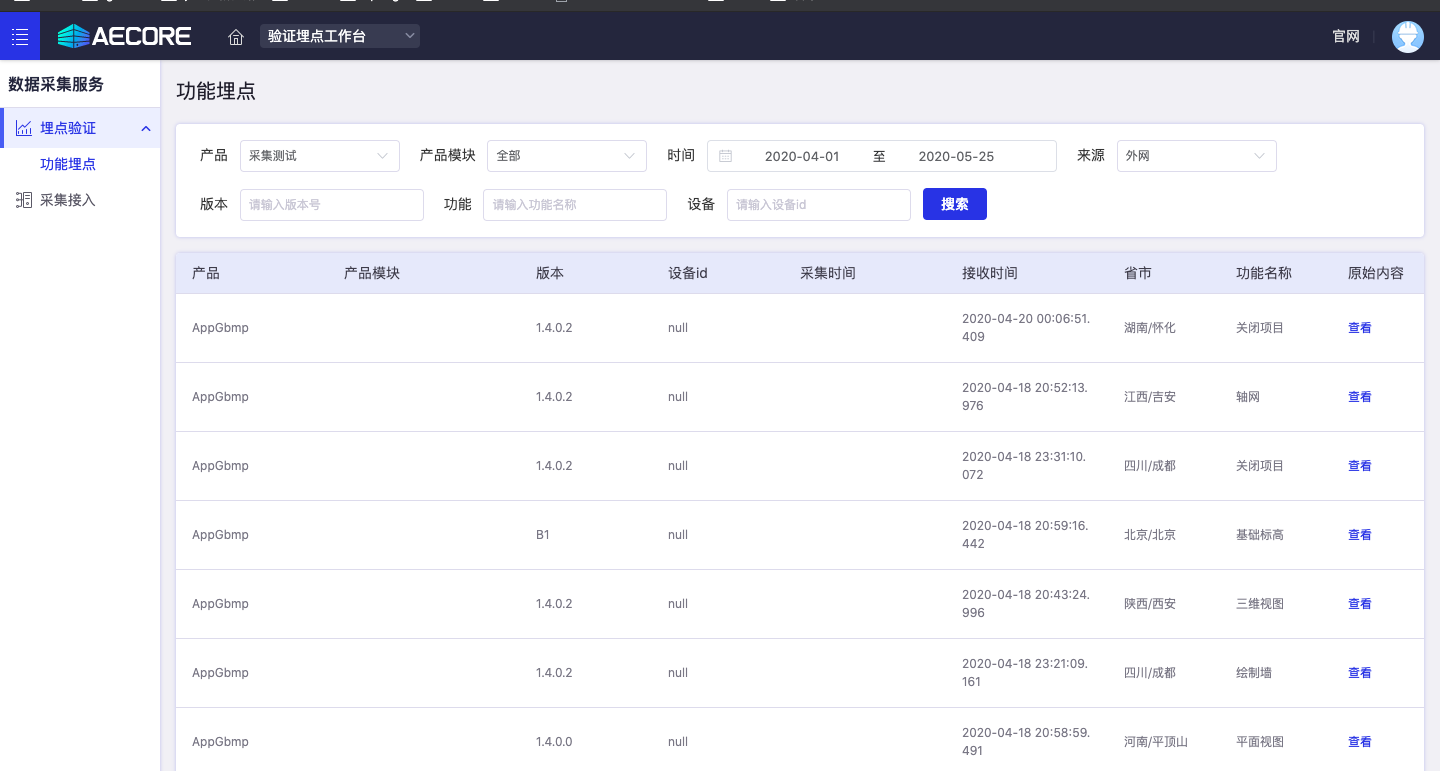Click the hamburger menu icon
1440x771 pixels.
tap(20, 37)
